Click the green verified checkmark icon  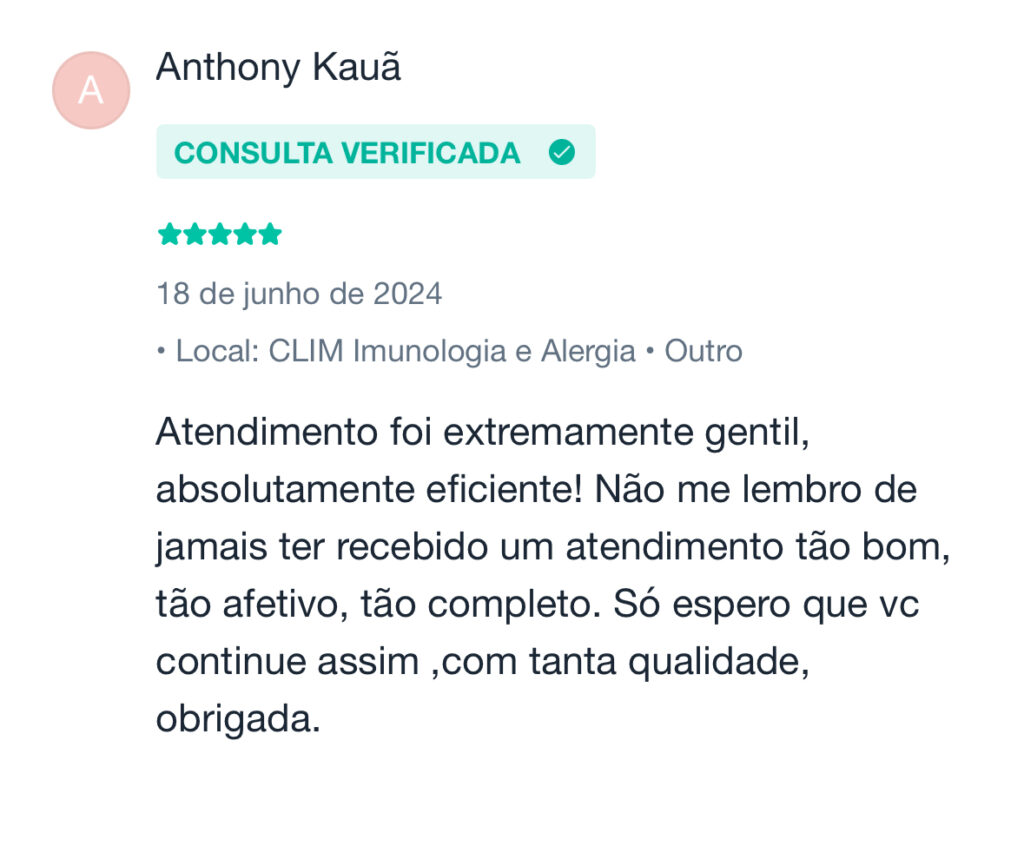coord(562,152)
